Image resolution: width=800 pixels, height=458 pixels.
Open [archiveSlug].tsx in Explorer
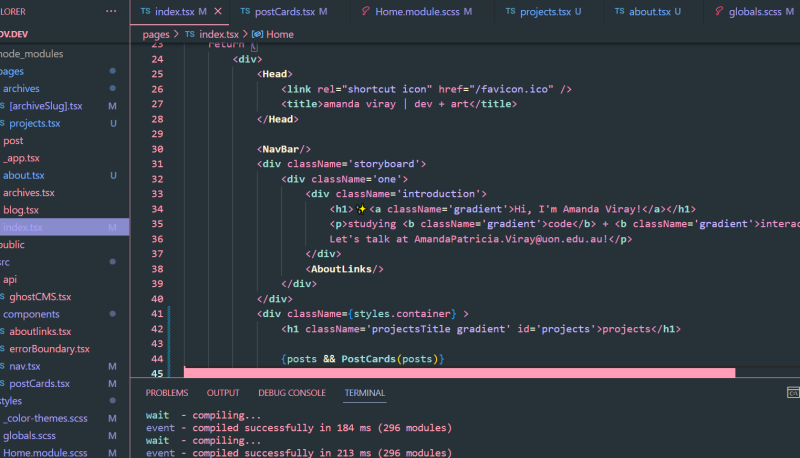45,106
